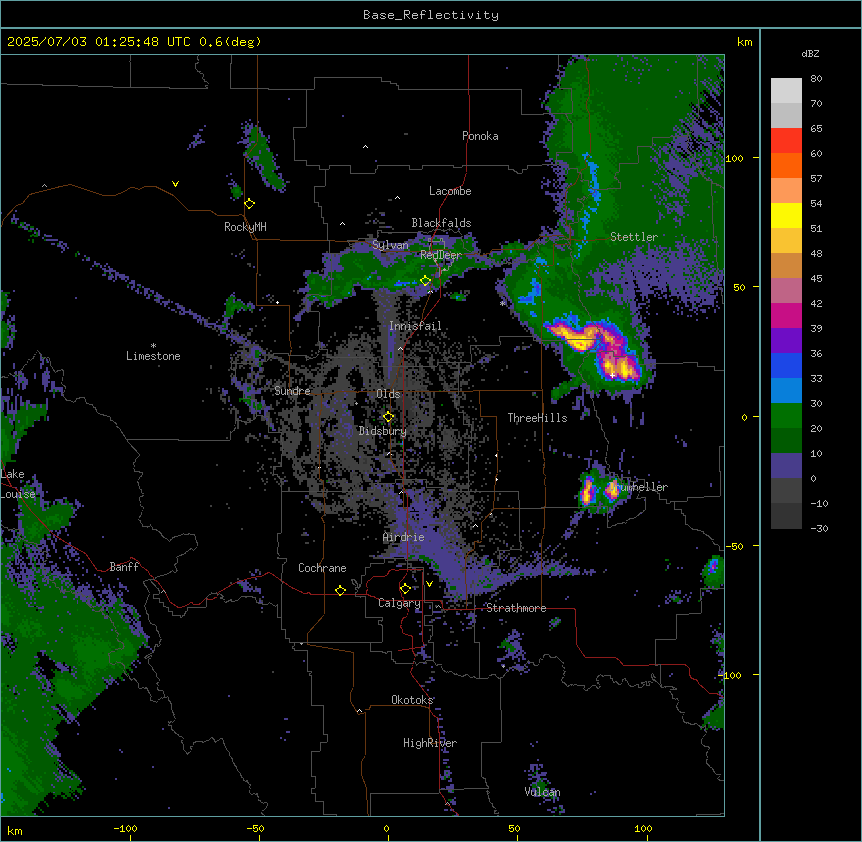
Task: Click the Lacombe city label
Action: pos(450,191)
